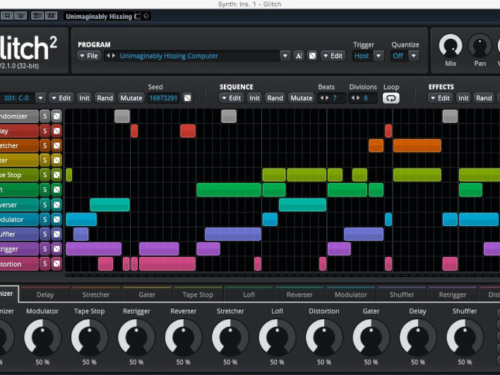This screenshot has height=375, width=500.
Task: Solo the Delay lane
Action: click(x=45, y=131)
